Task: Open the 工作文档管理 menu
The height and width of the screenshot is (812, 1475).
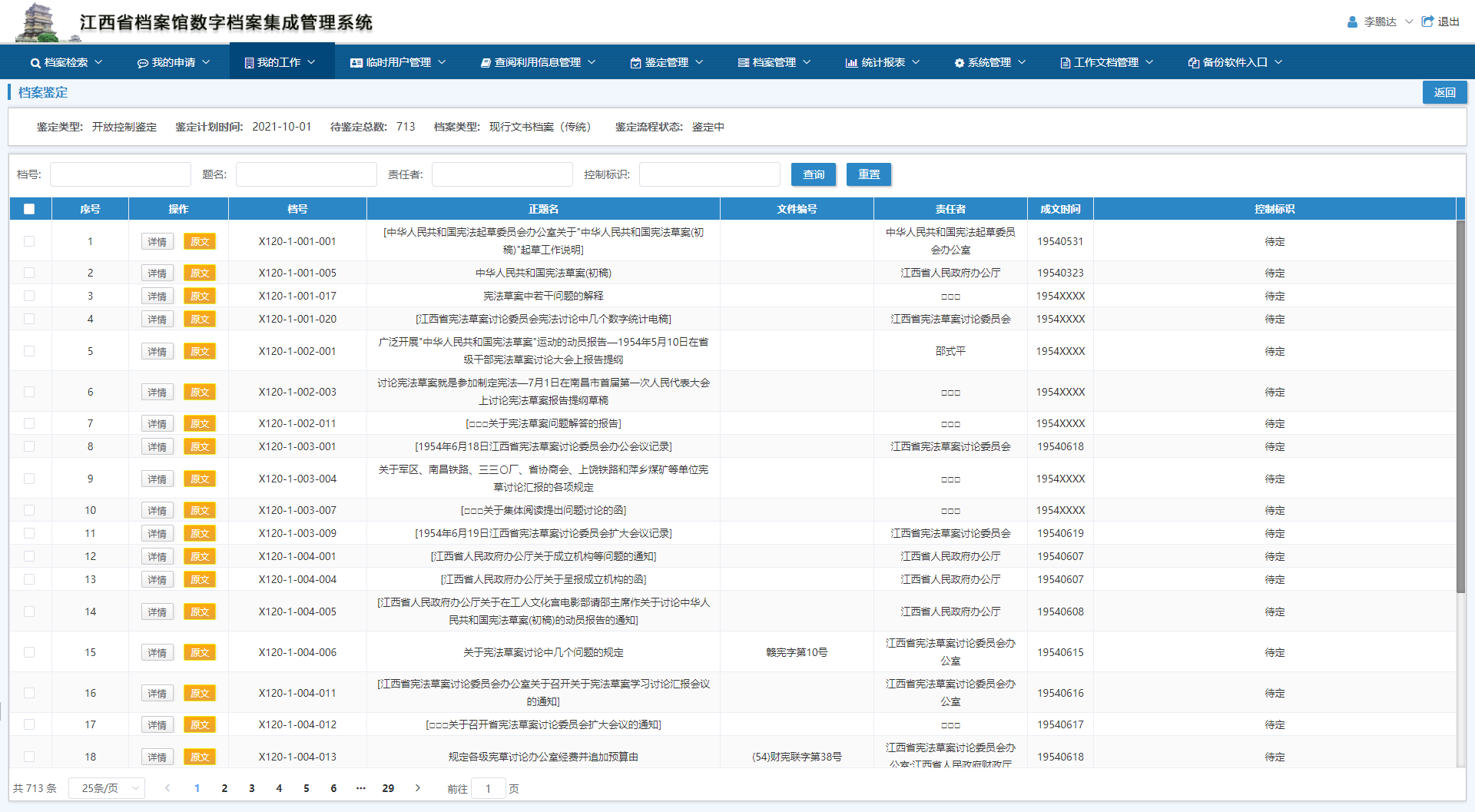Action: (x=1105, y=62)
